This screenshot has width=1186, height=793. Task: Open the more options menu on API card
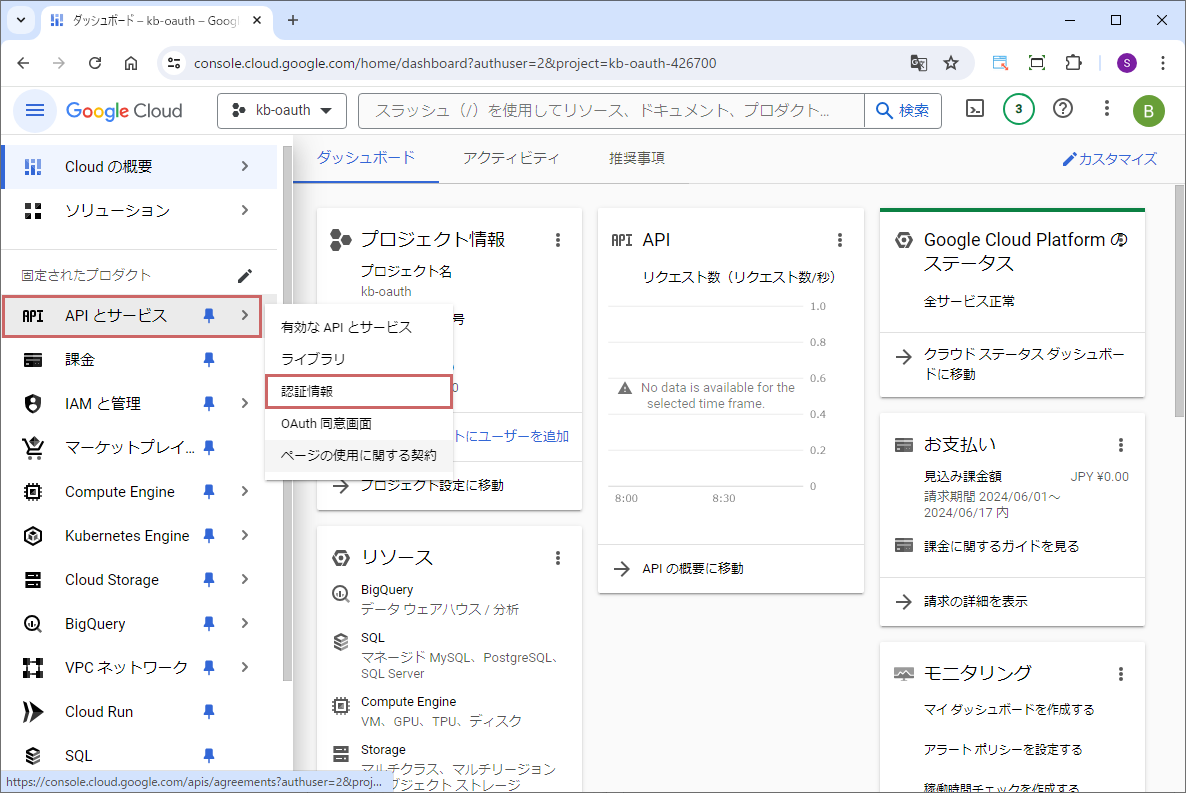click(x=840, y=240)
